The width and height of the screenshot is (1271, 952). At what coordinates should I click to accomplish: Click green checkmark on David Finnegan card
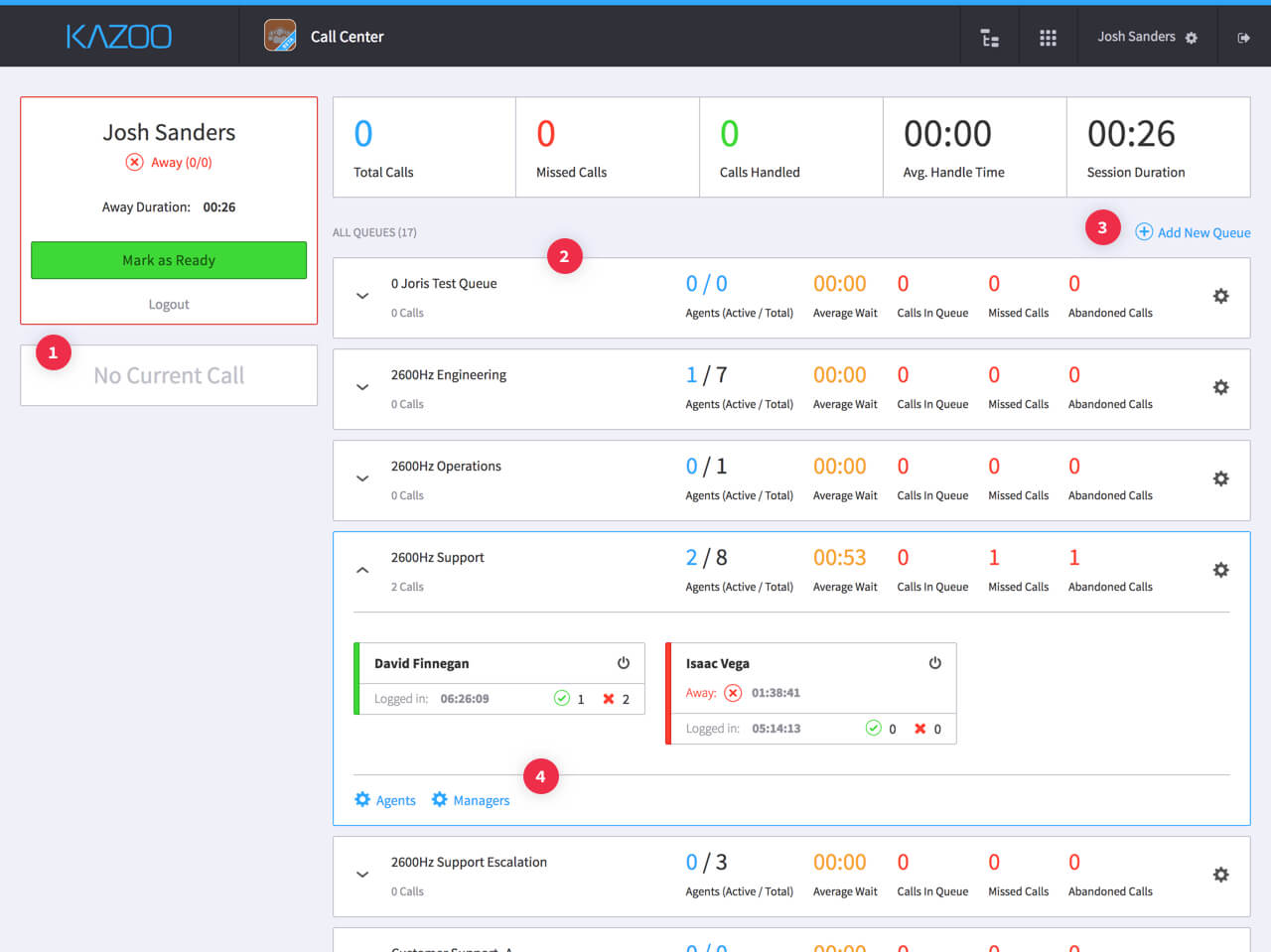coord(562,698)
